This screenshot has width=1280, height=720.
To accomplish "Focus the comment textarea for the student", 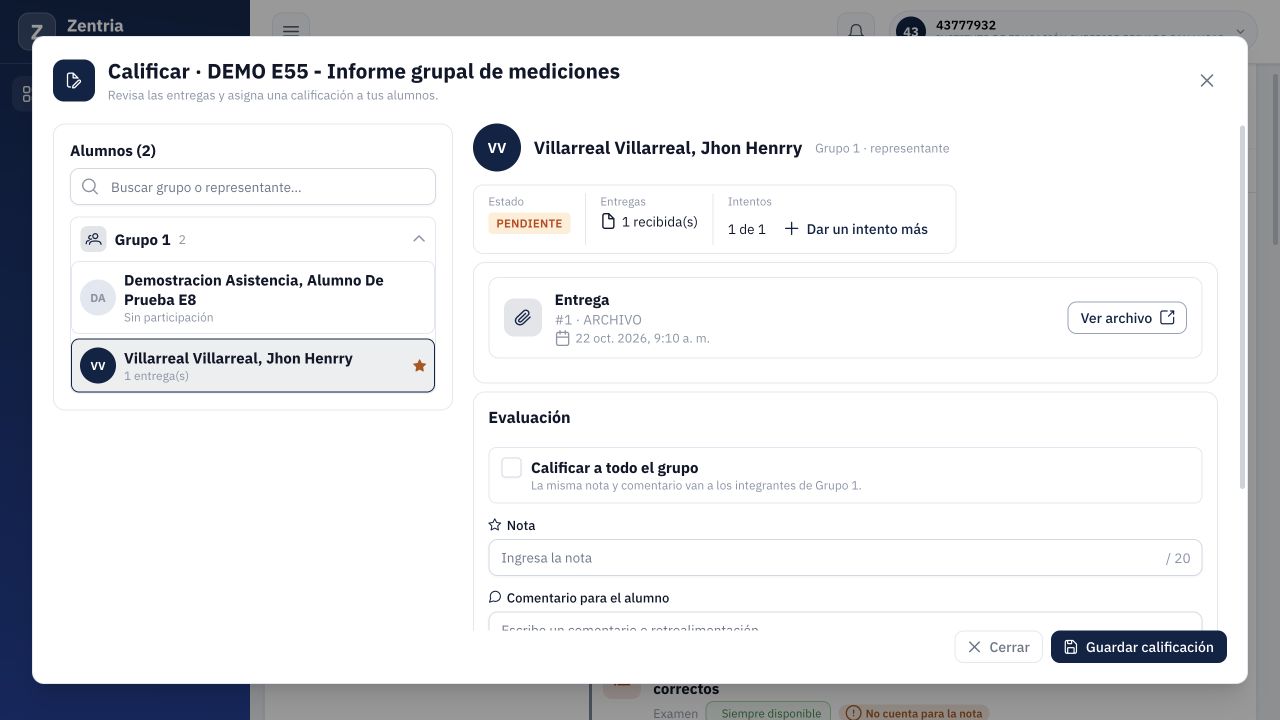I will 845,622.
